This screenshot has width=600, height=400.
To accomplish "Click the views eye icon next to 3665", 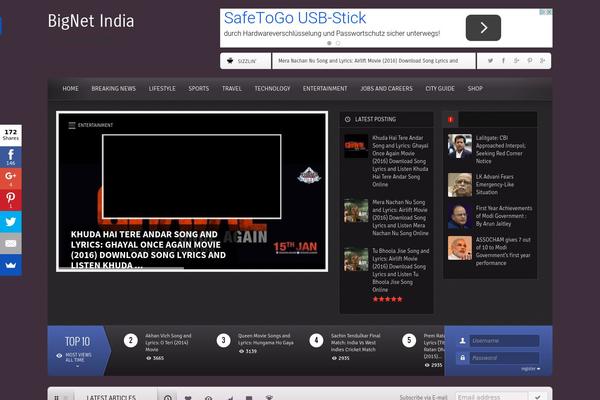I will coord(148,358).
